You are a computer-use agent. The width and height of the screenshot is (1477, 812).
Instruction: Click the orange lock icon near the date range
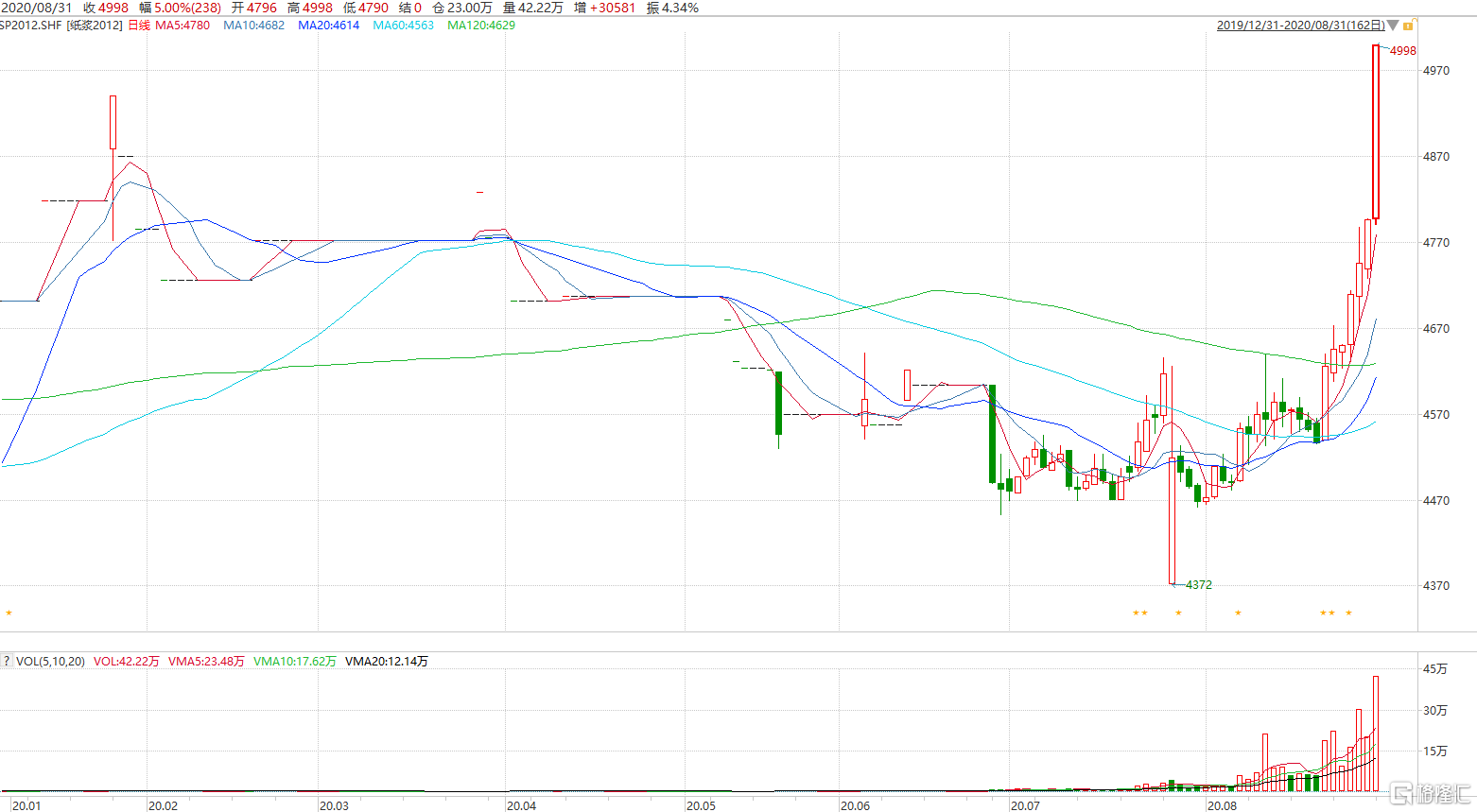1409,26
